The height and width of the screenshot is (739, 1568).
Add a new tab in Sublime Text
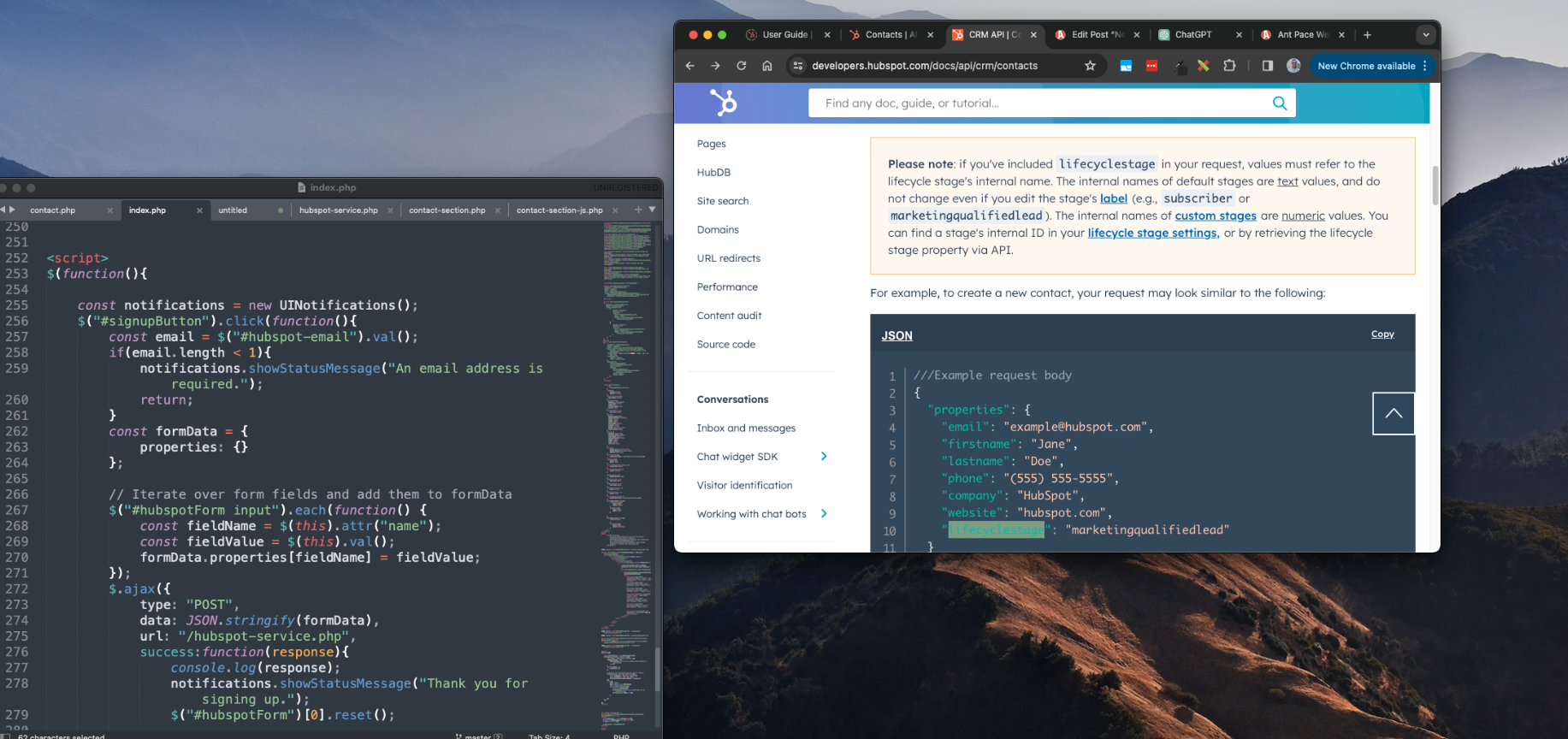pos(638,210)
